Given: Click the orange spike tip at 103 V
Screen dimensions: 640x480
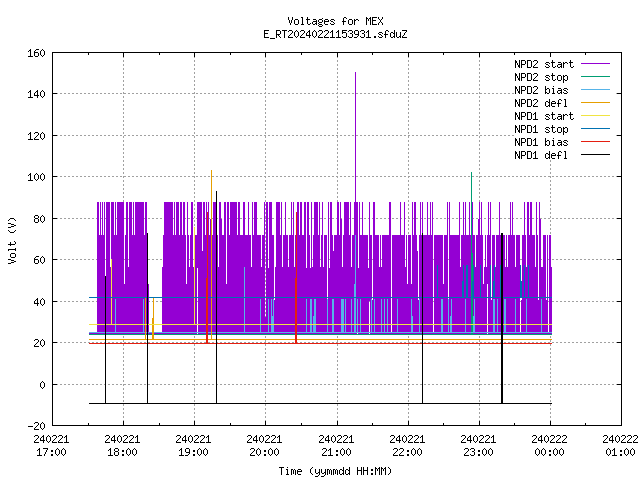Looking at the screenshot, I should (x=211, y=171).
